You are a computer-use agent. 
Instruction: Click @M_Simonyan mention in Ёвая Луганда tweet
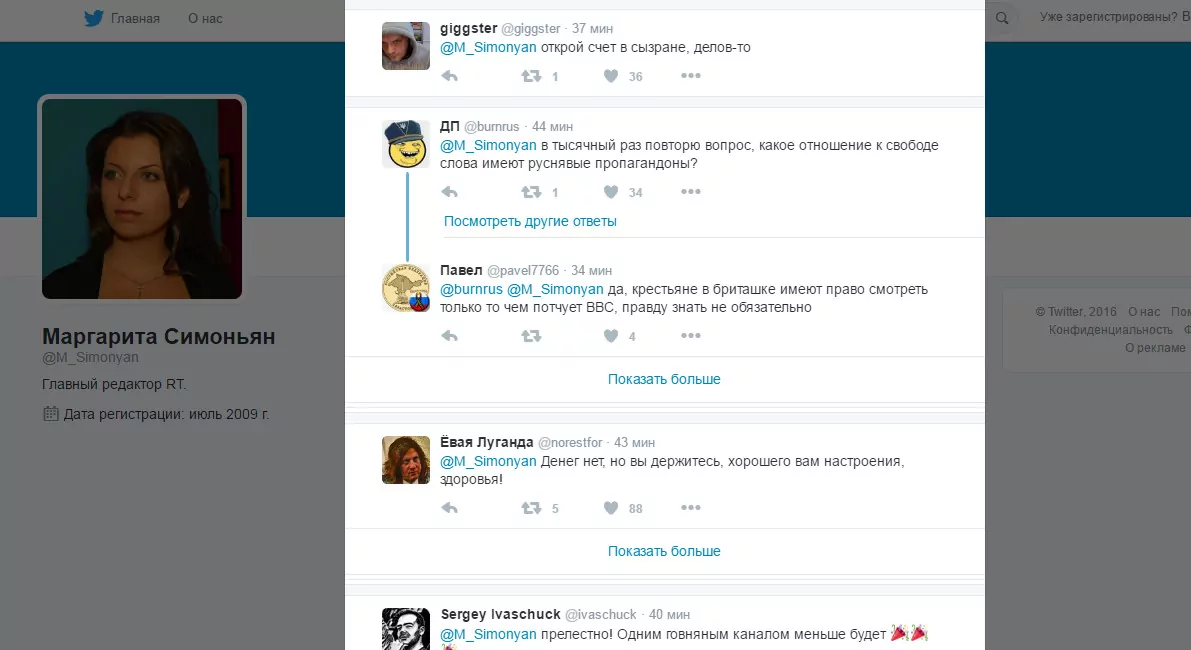488,462
